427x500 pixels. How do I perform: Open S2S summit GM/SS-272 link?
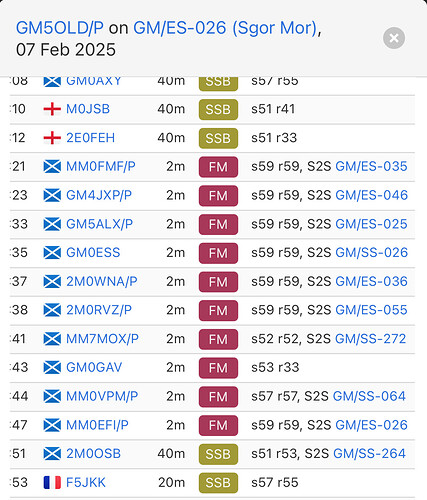click(370, 339)
